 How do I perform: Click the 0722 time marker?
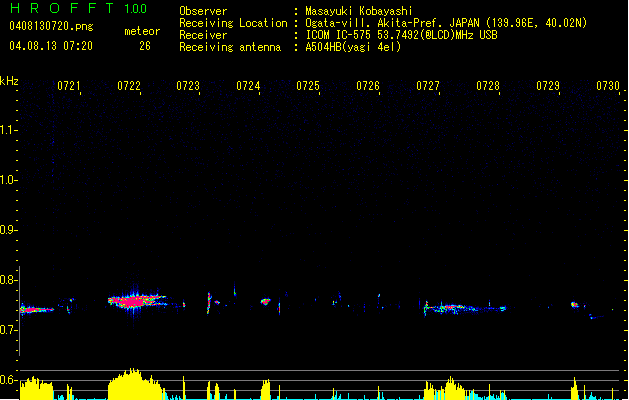click(x=129, y=86)
